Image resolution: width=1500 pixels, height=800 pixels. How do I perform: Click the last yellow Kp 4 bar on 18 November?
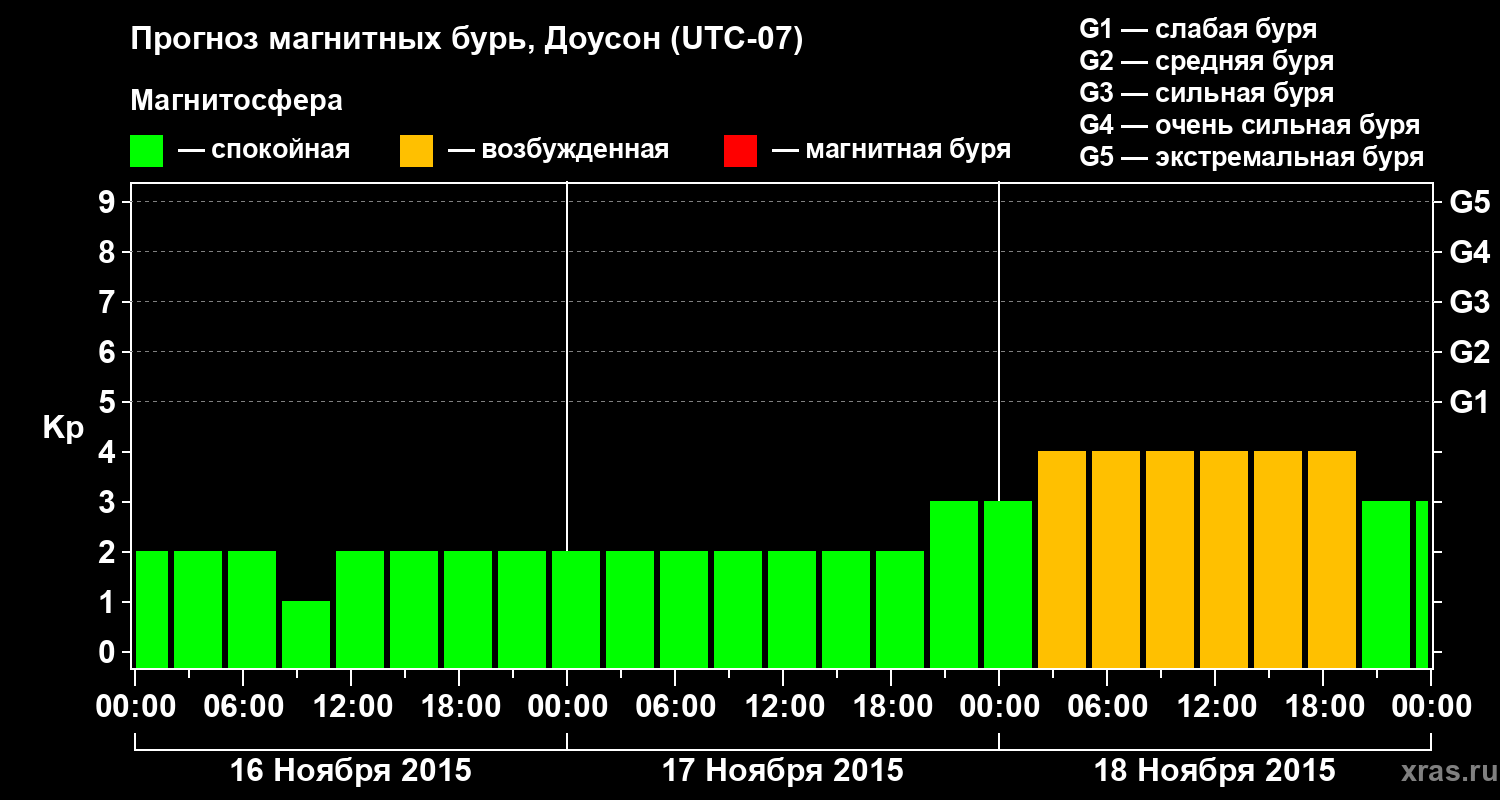tap(1332, 559)
